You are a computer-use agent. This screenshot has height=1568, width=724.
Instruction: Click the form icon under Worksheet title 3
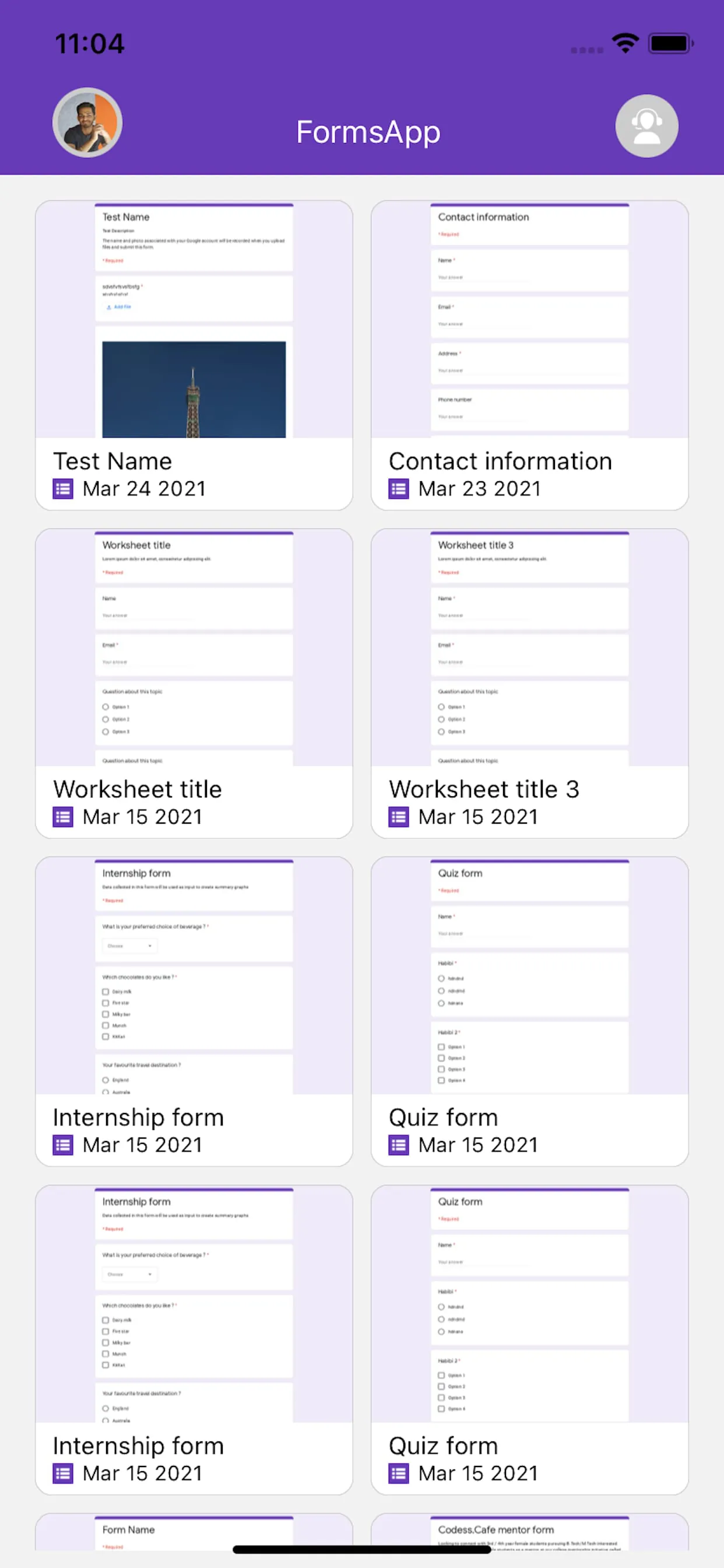(x=398, y=817)
